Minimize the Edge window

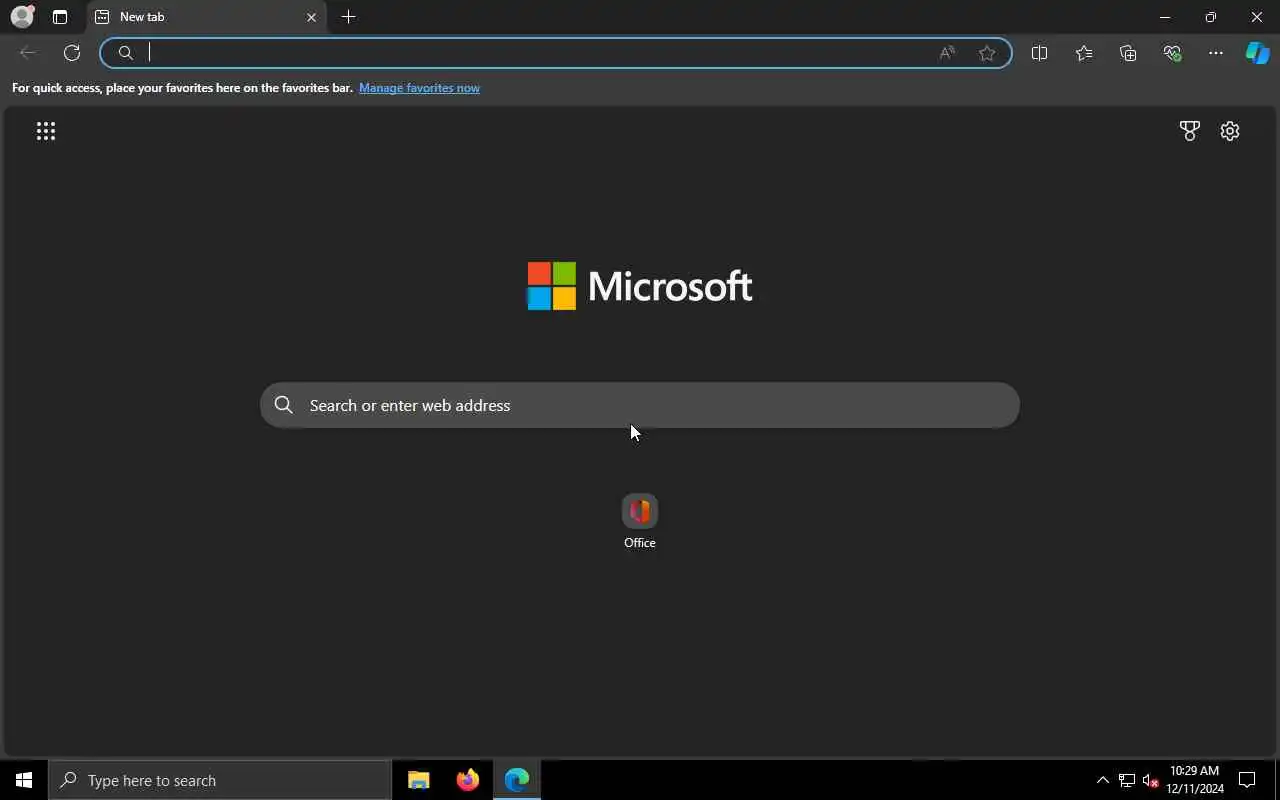[x=1165, y=17]
